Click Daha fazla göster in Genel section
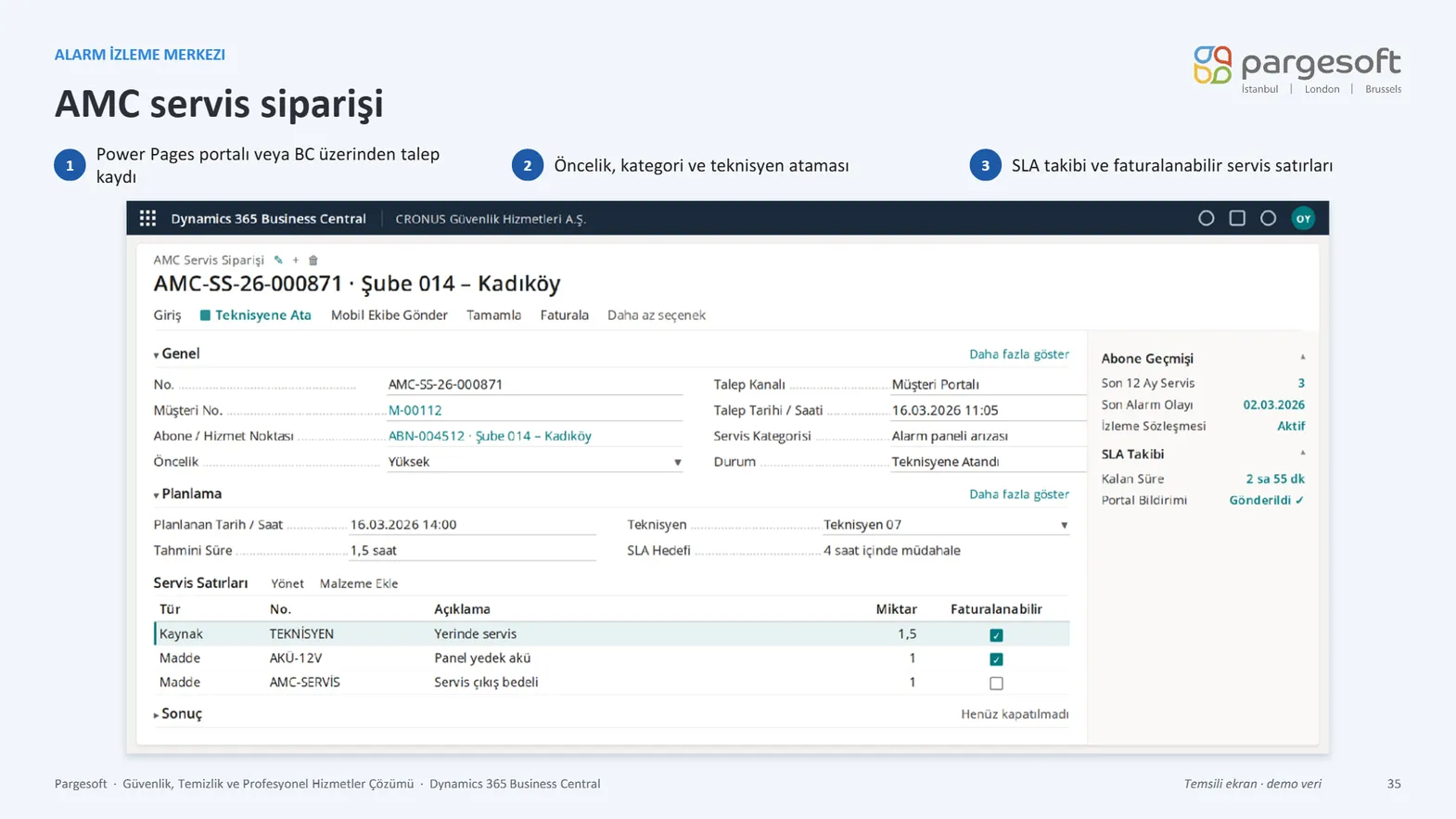Screen dimensions: 1456x819 click(1018, 354)
